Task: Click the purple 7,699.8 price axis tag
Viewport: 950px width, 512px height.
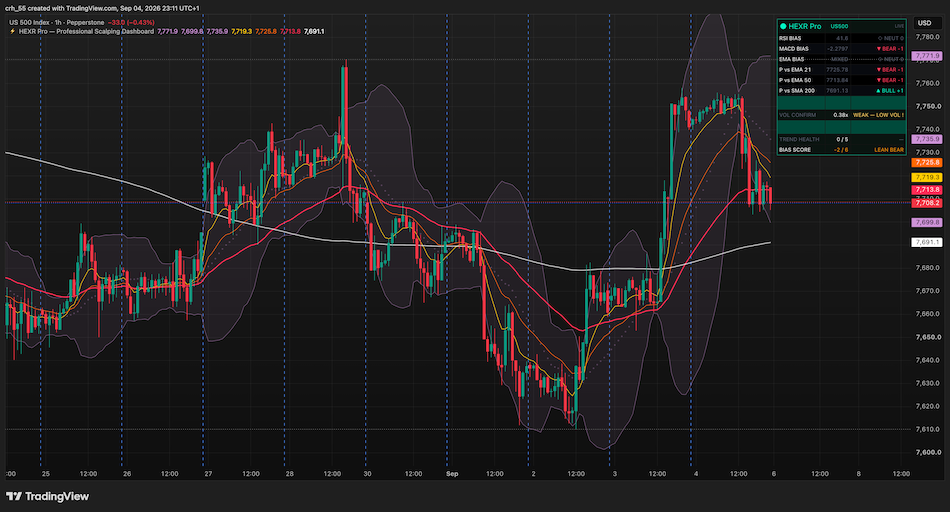Action: point(927,222)
